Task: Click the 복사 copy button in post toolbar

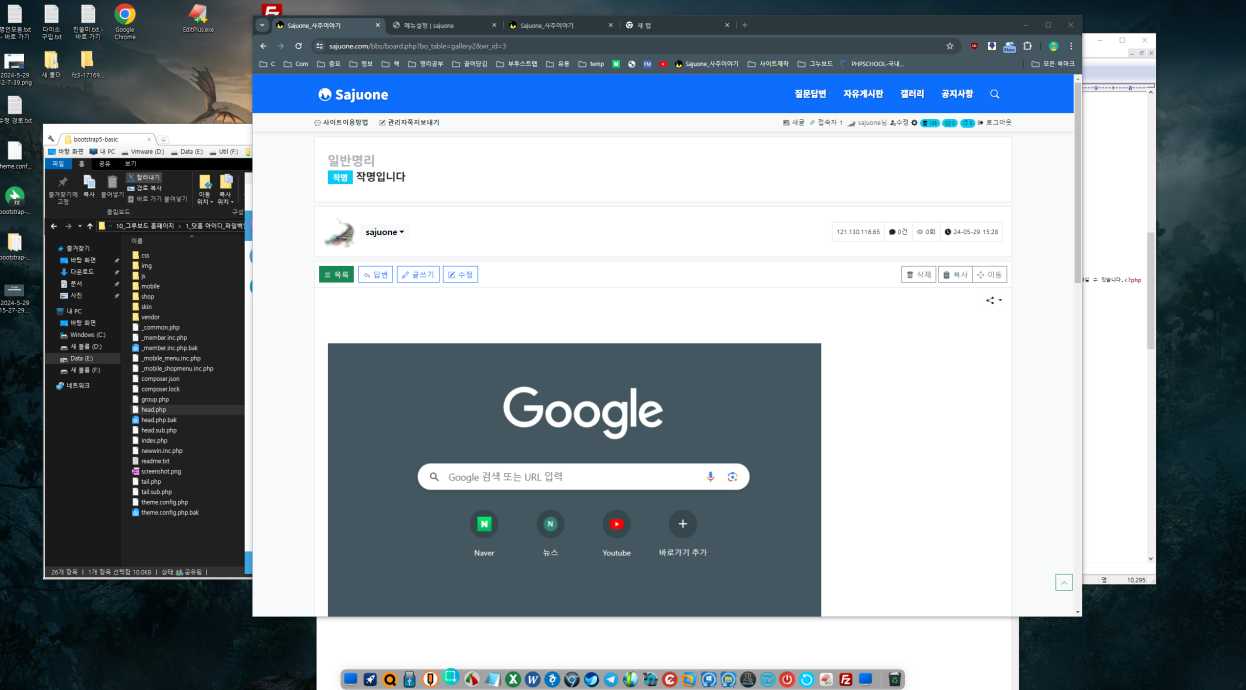Action: (954, 274)
